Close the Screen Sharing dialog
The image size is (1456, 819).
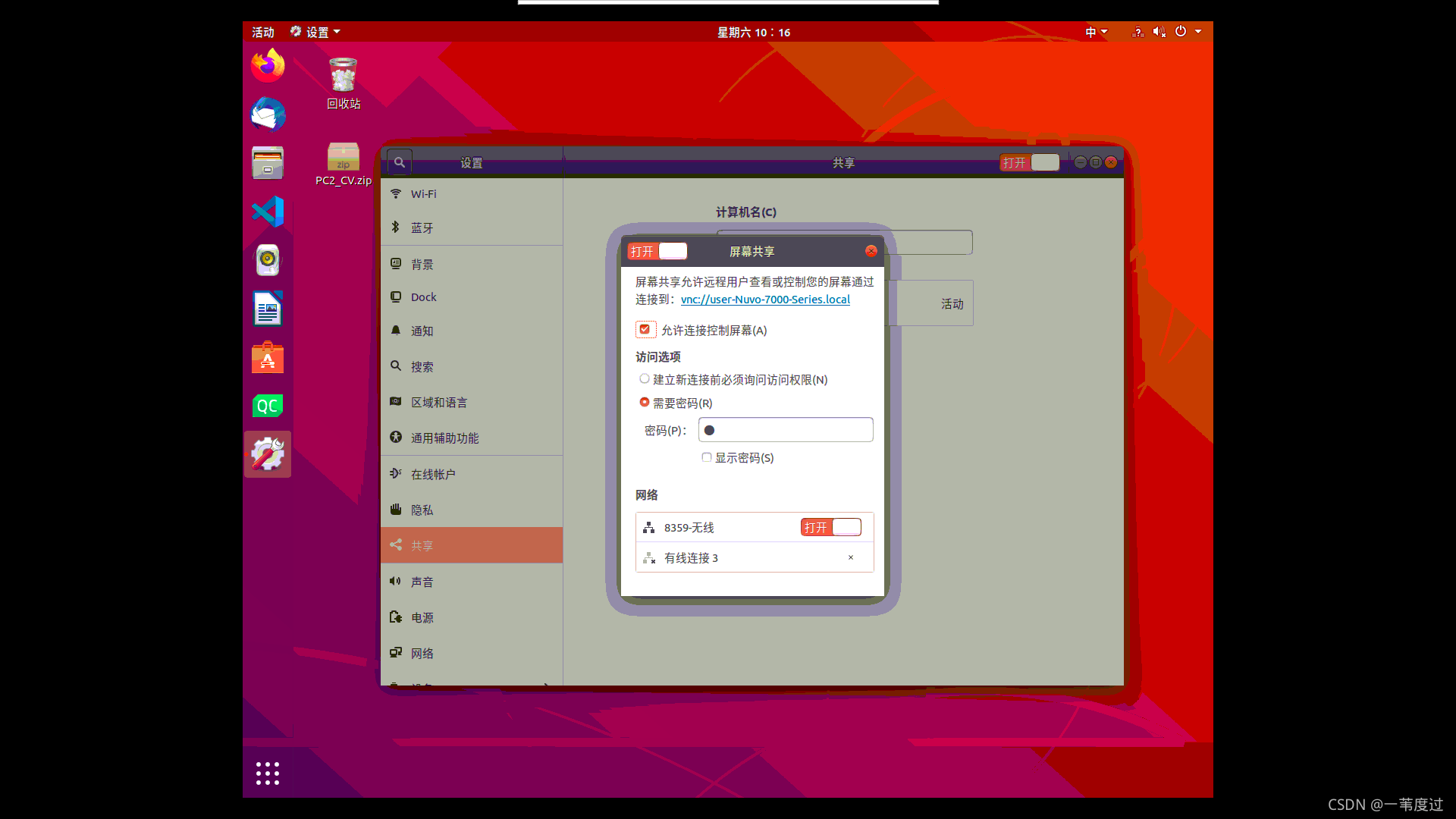(x=871, y=251)
